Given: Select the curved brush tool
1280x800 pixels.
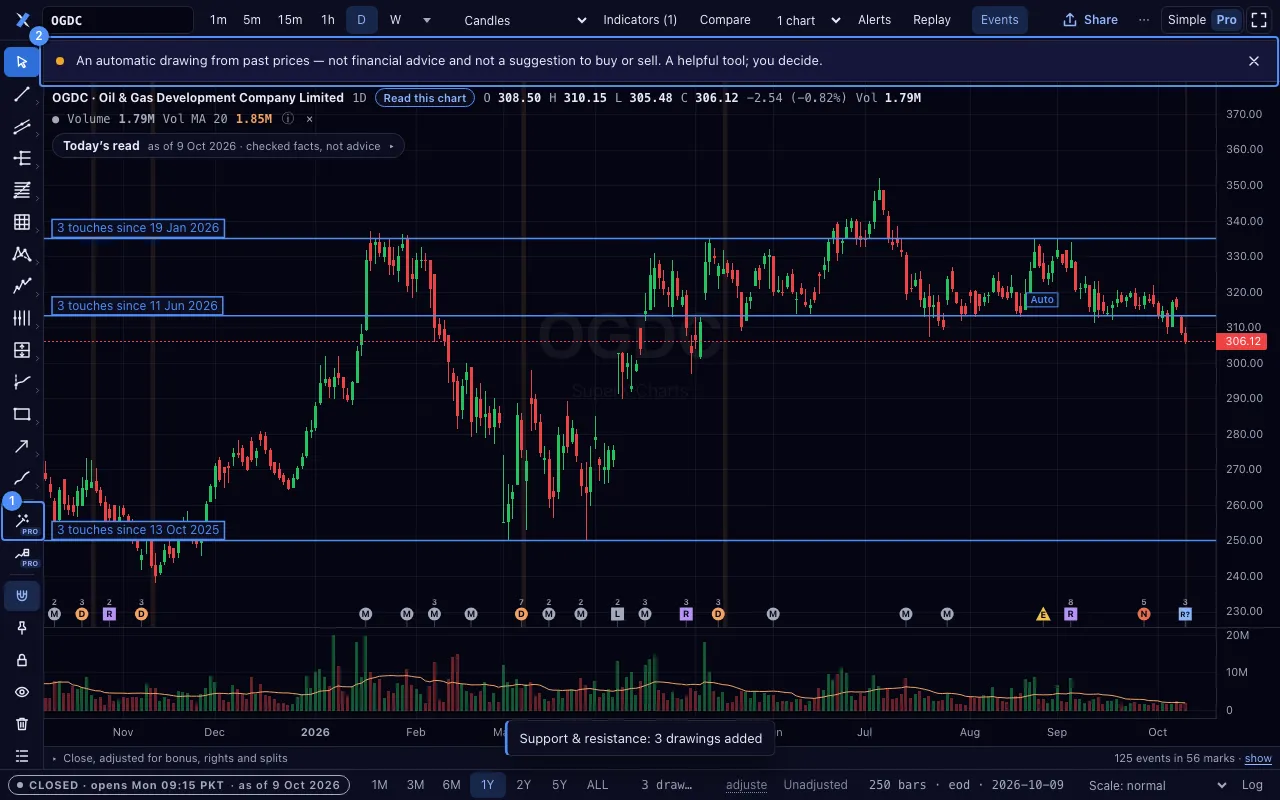Looking at the screenshot, I should (x=22, y=478).
